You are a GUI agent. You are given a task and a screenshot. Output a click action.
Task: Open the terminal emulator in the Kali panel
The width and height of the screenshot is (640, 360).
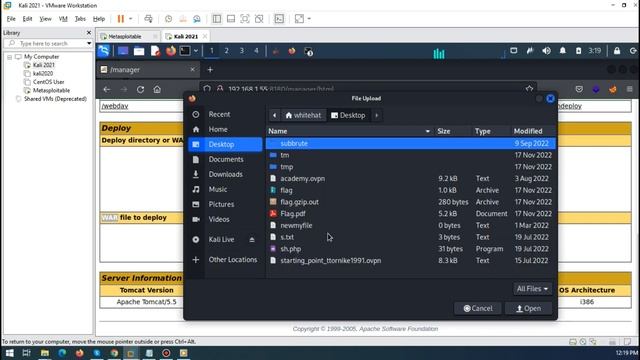[x=185, y=51]
